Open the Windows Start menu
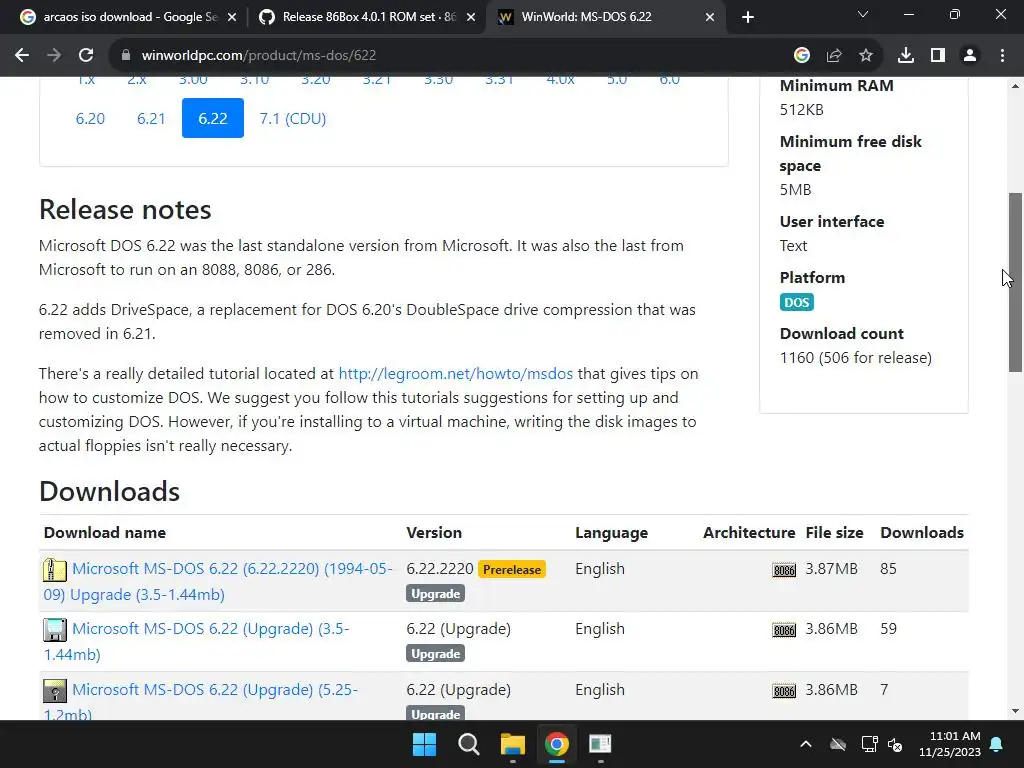Viewport: 1024px width, 768px height. [424, 744]
